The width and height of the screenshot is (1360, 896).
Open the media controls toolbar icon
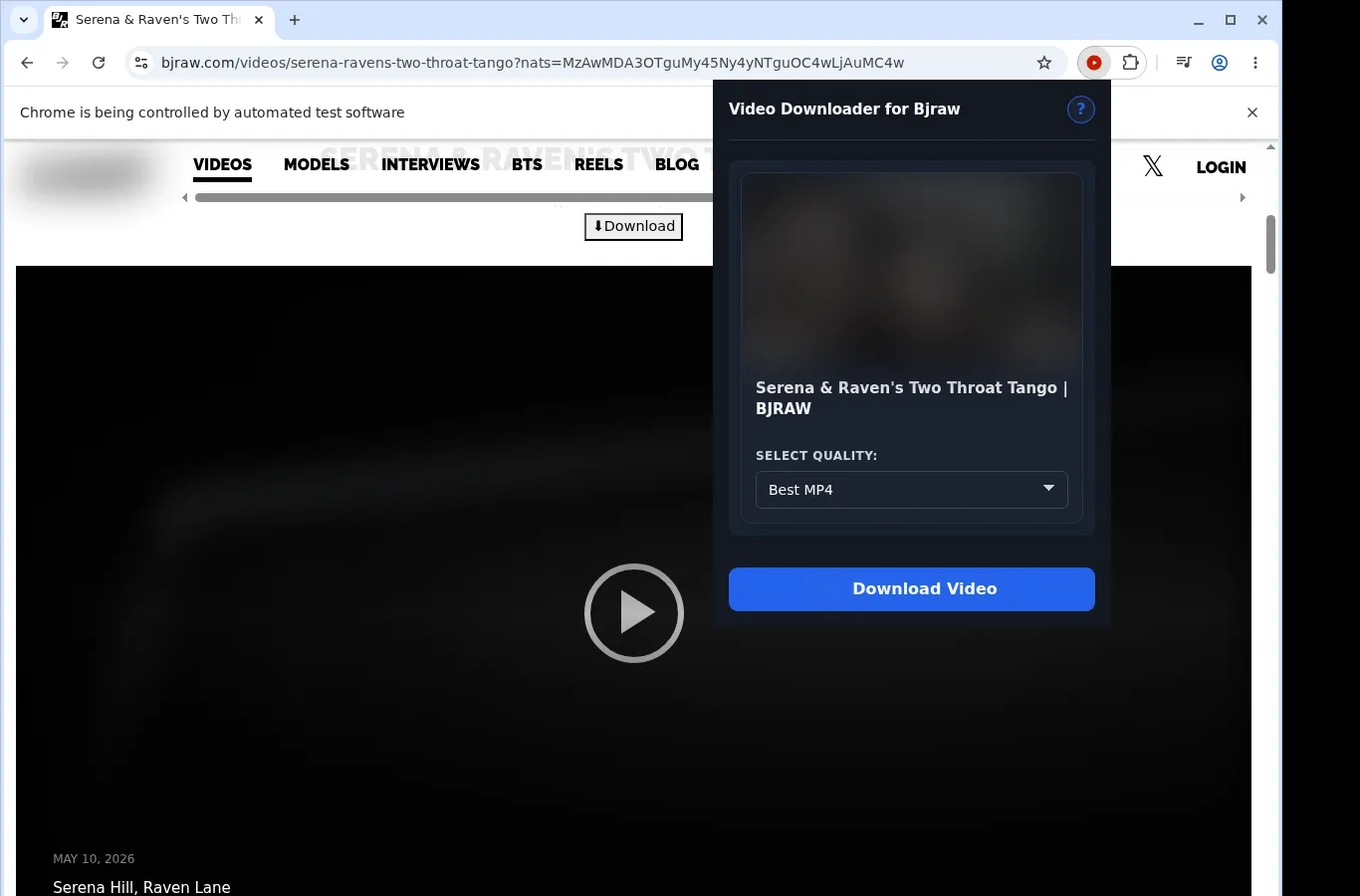point(1184,63)
